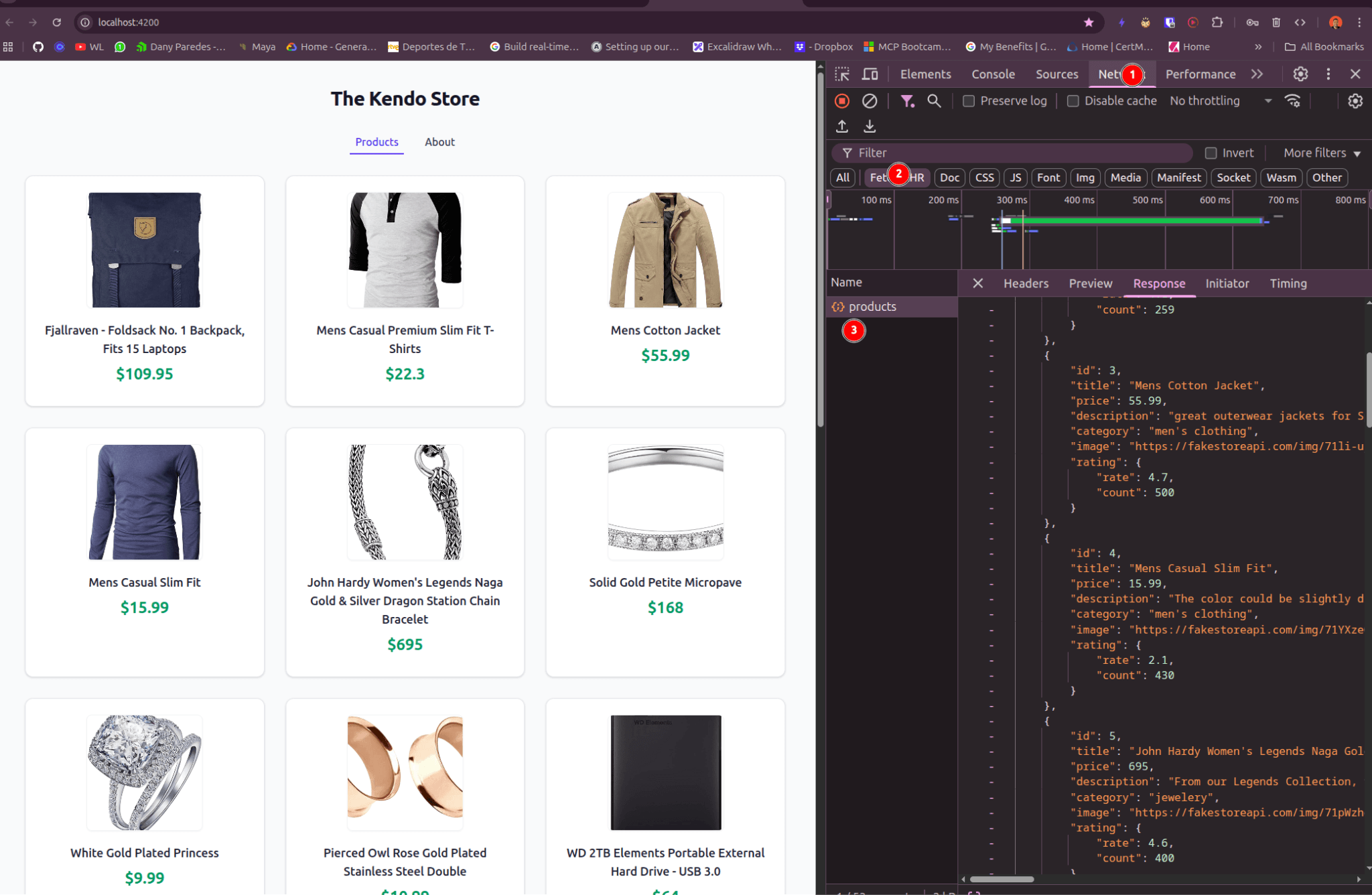Viewport: 1372px width, 895px height.
Task: Toggle device toolbar icon
Action: [x=870, y=74]
